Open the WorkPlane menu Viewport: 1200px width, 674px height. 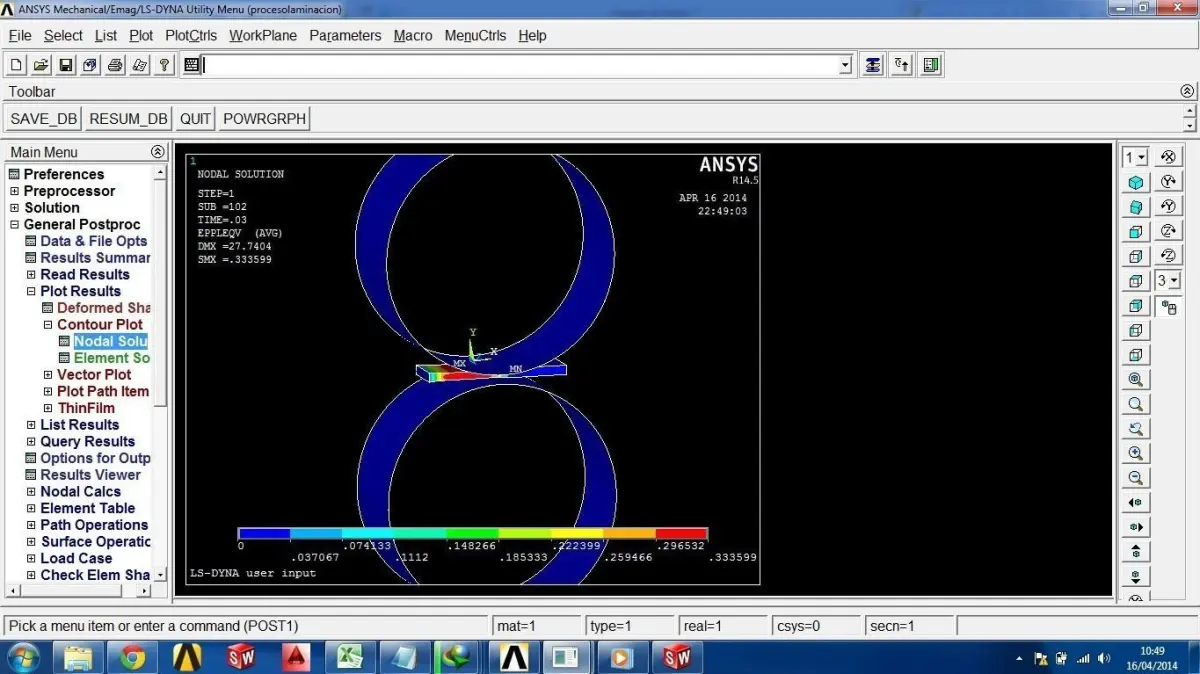pyautogui.click(x=263, y=35)
